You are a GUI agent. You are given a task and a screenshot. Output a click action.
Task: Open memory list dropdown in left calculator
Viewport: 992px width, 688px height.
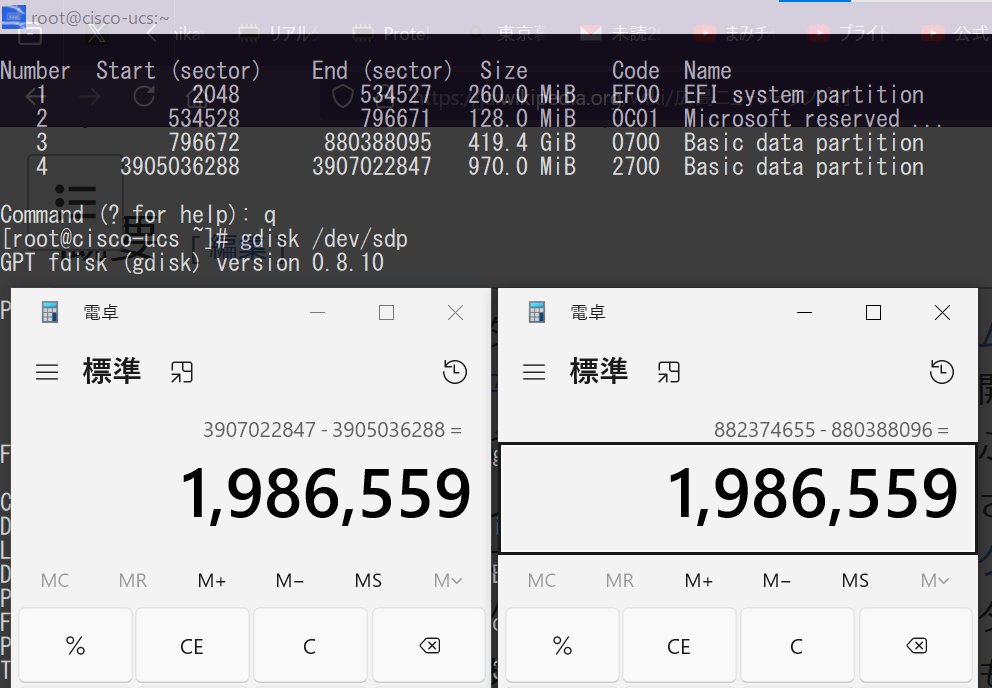448,580
